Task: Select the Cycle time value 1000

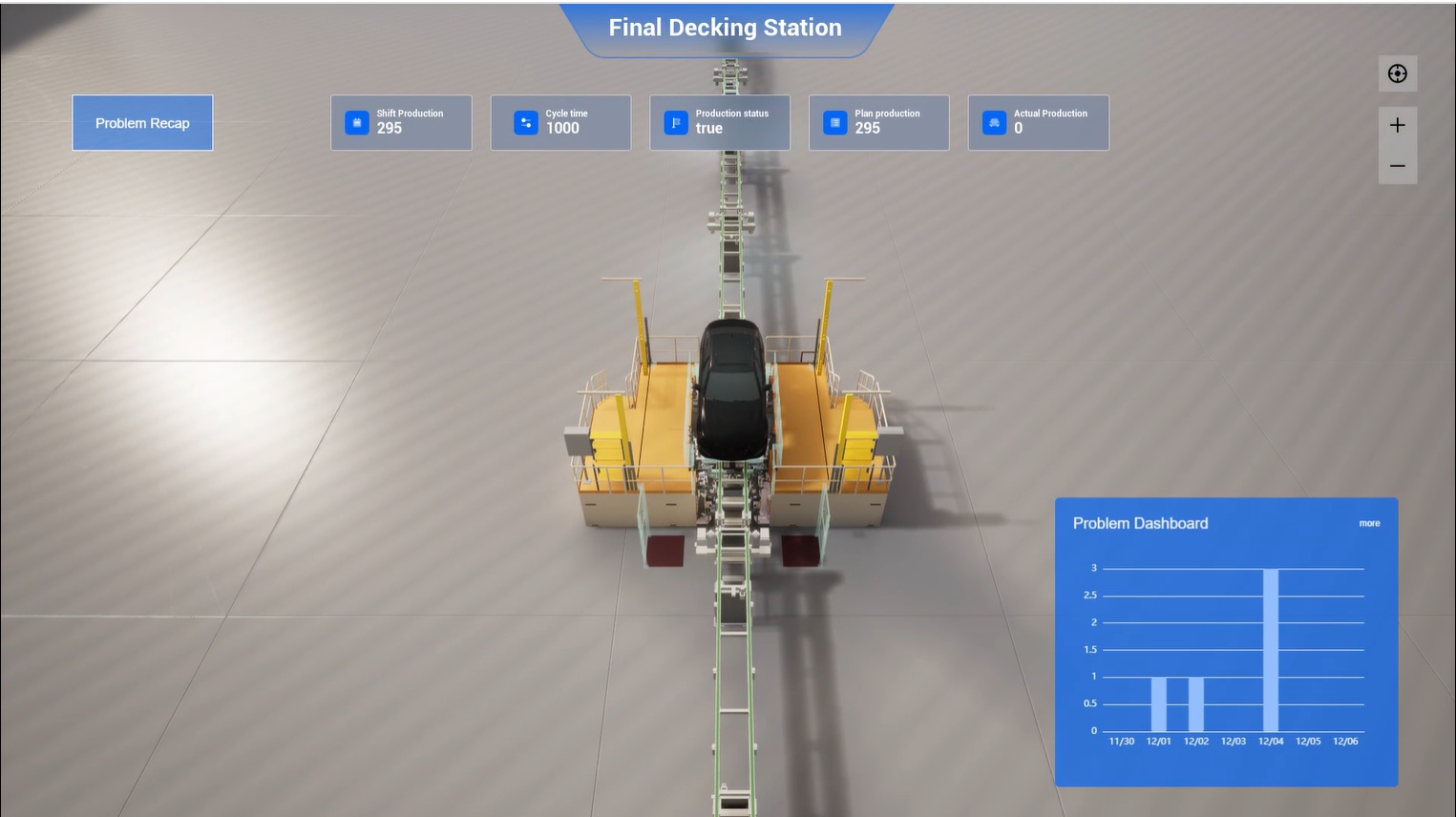Action: pos(562,128)
